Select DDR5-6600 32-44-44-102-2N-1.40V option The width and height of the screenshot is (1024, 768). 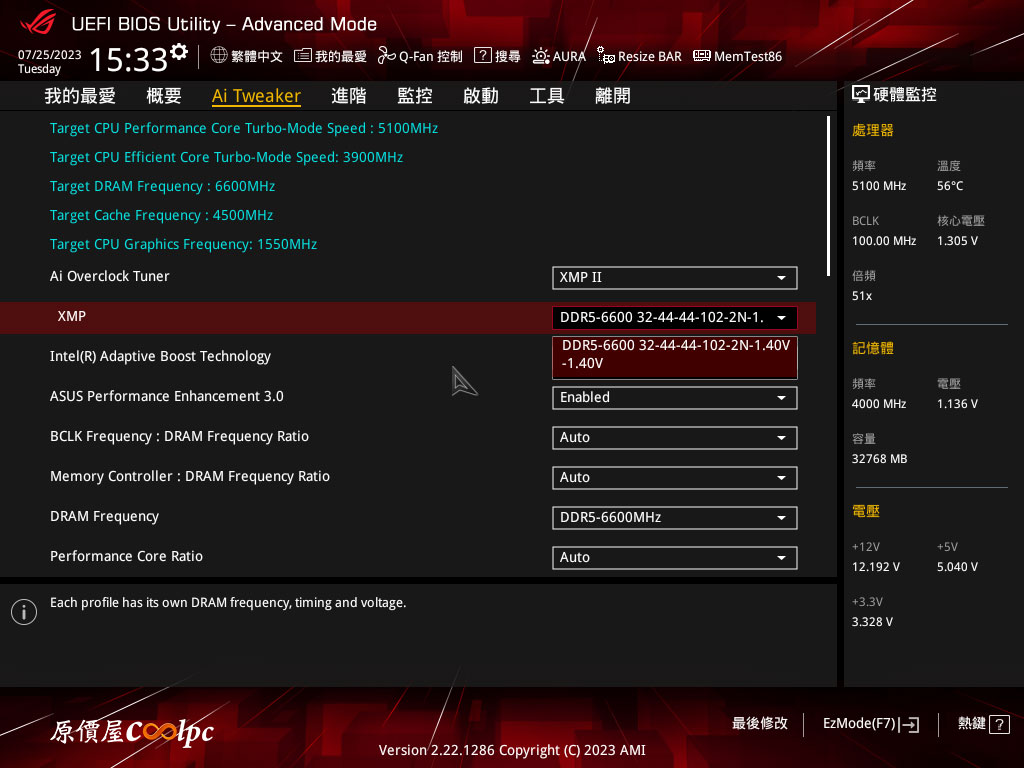(675, 357)
